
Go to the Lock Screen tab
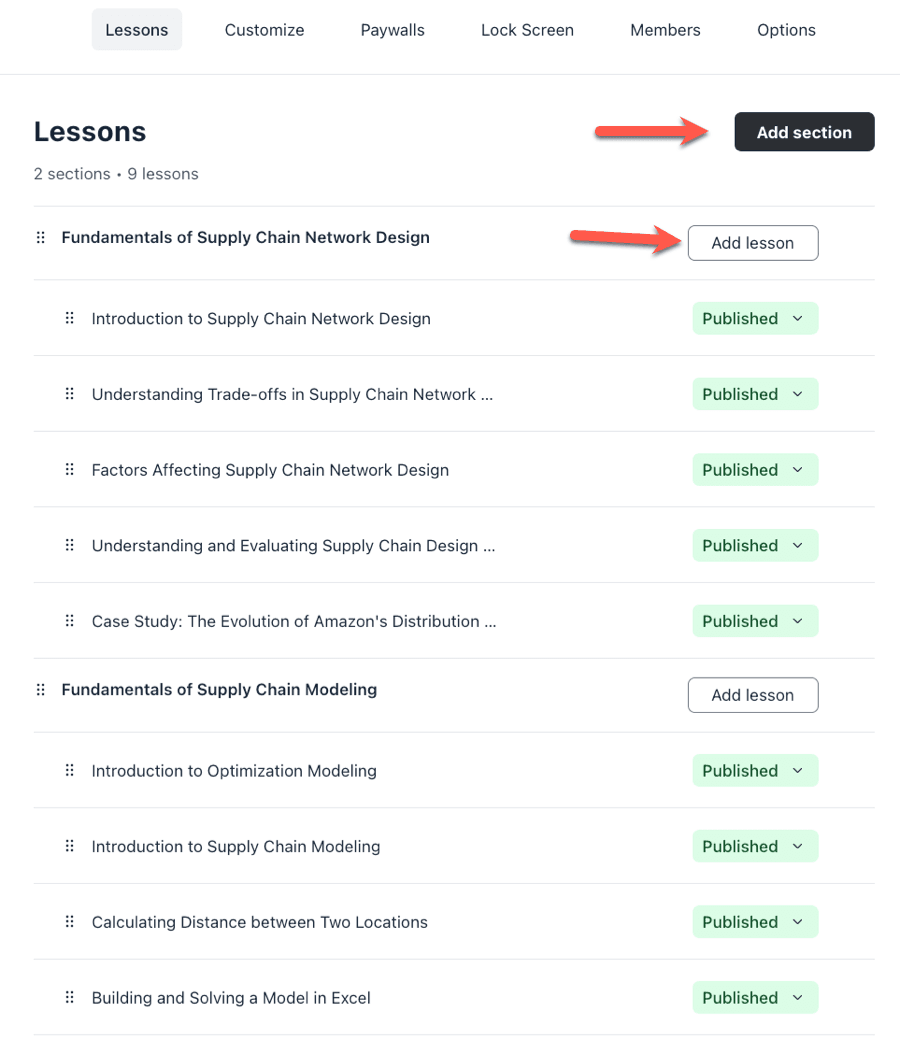coord(527,30)
